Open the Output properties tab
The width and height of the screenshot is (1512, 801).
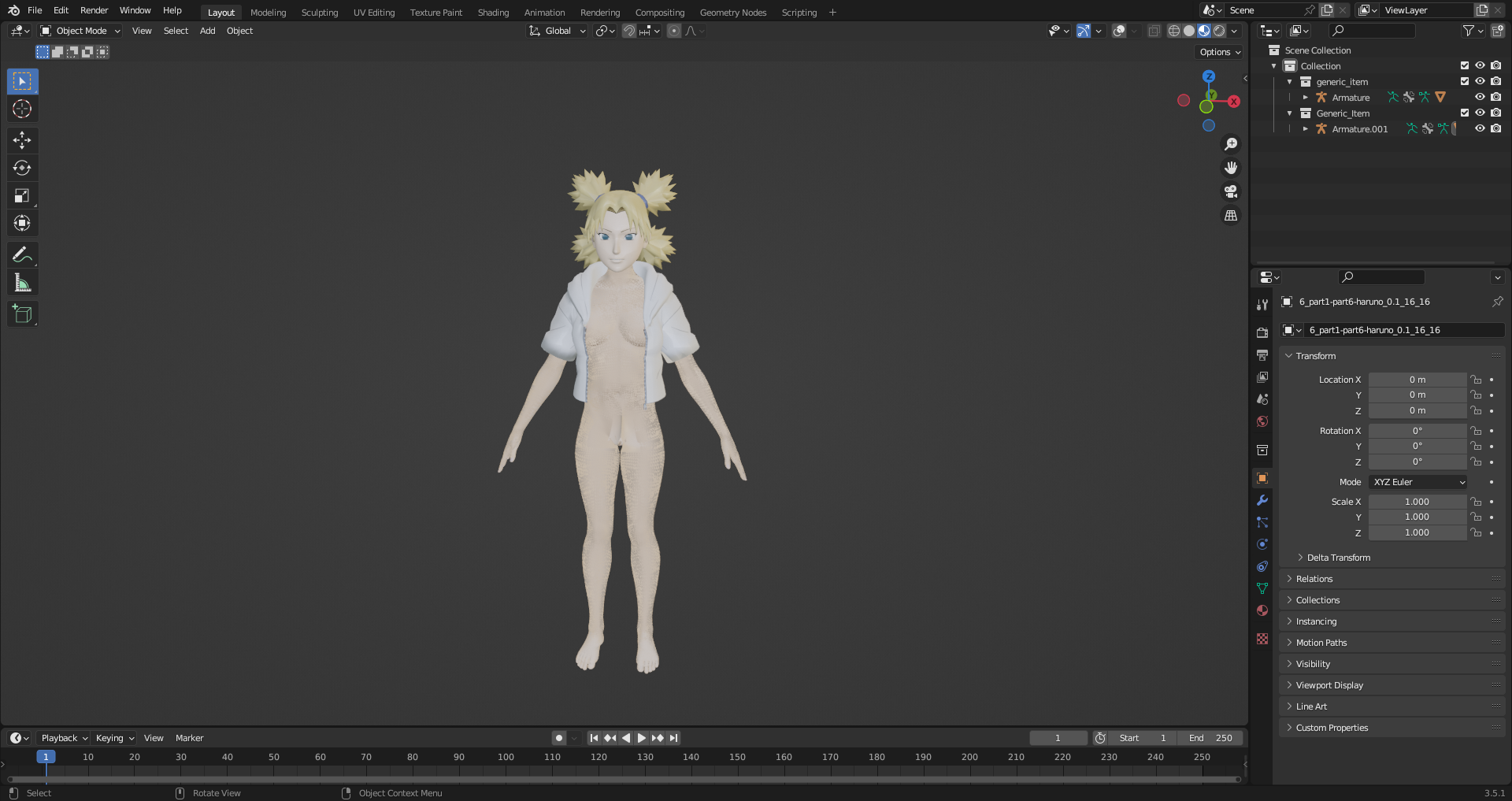1262,355
